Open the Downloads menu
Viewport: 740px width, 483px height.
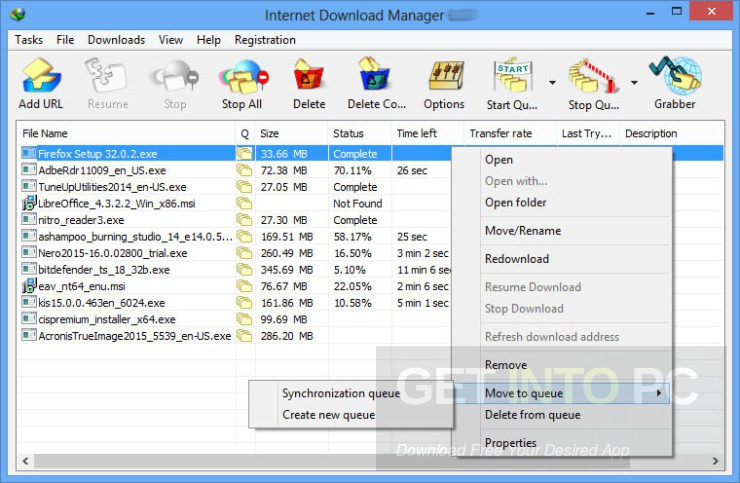pyautogui.click(x=116, y=40)
